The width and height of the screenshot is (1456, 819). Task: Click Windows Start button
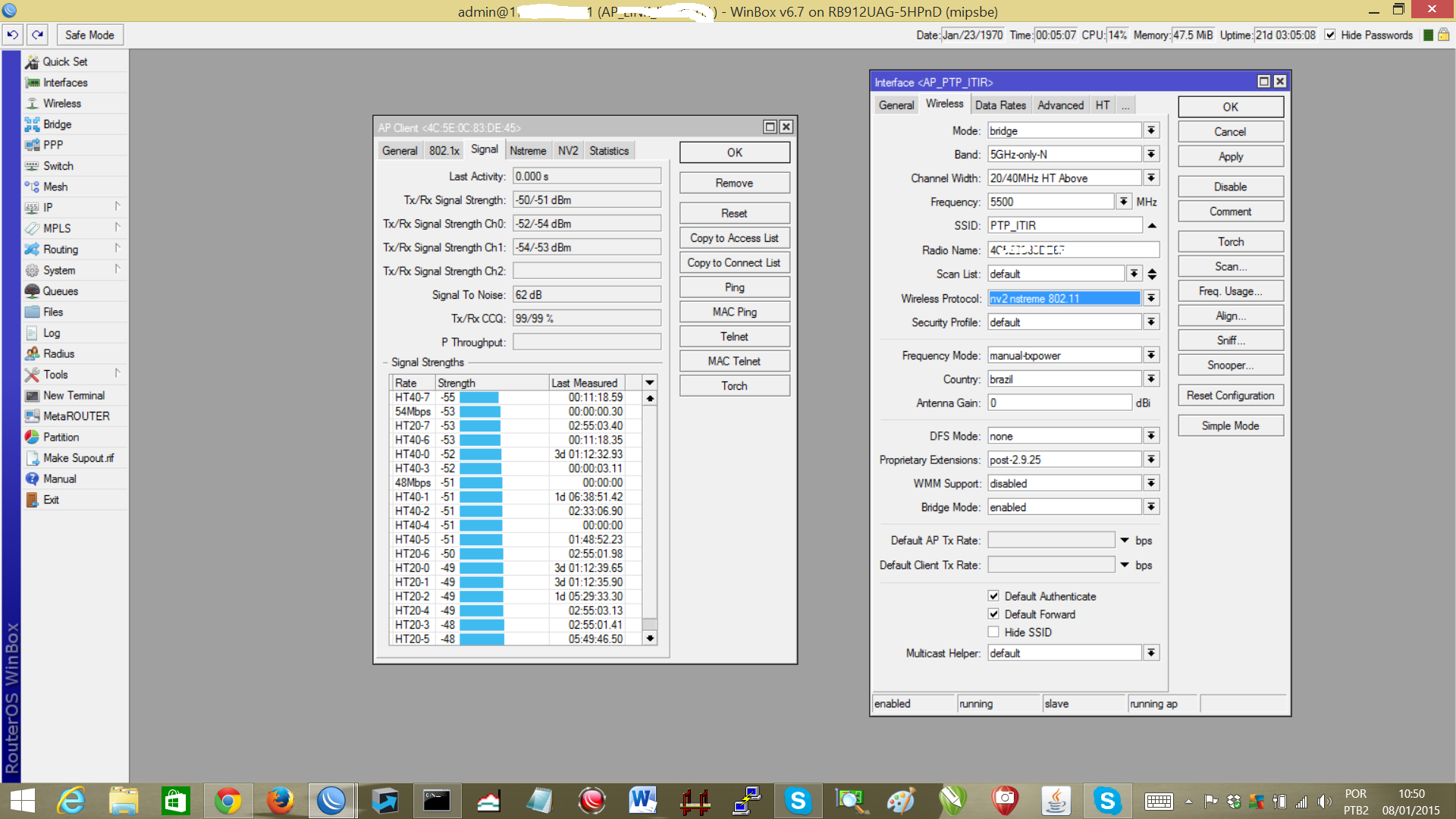click(x=23, y=801)
